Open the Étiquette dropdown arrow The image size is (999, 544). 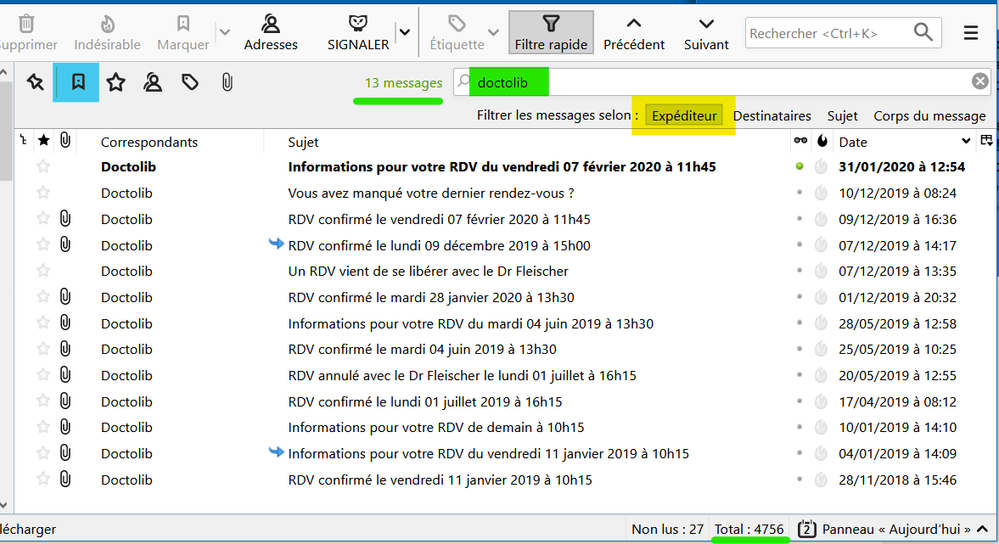pos(493,32)
